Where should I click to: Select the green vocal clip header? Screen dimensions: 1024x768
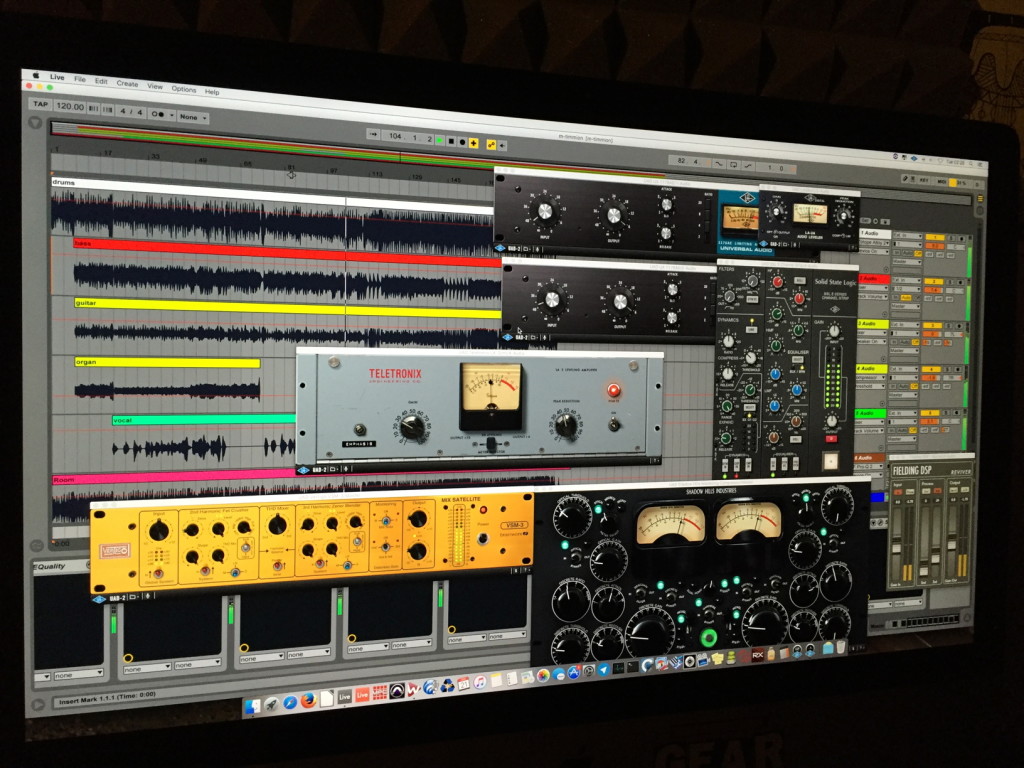pos(204,419)
